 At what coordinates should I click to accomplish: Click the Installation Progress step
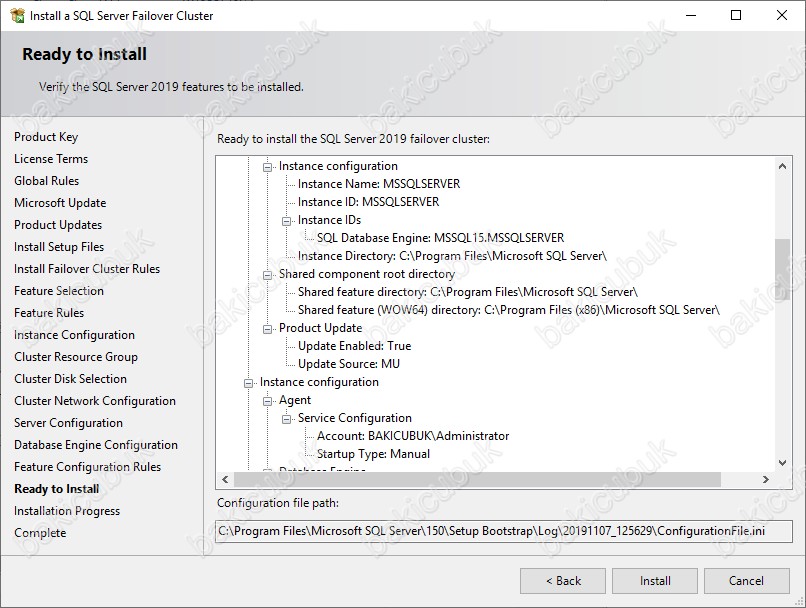(x=67, y=511)
